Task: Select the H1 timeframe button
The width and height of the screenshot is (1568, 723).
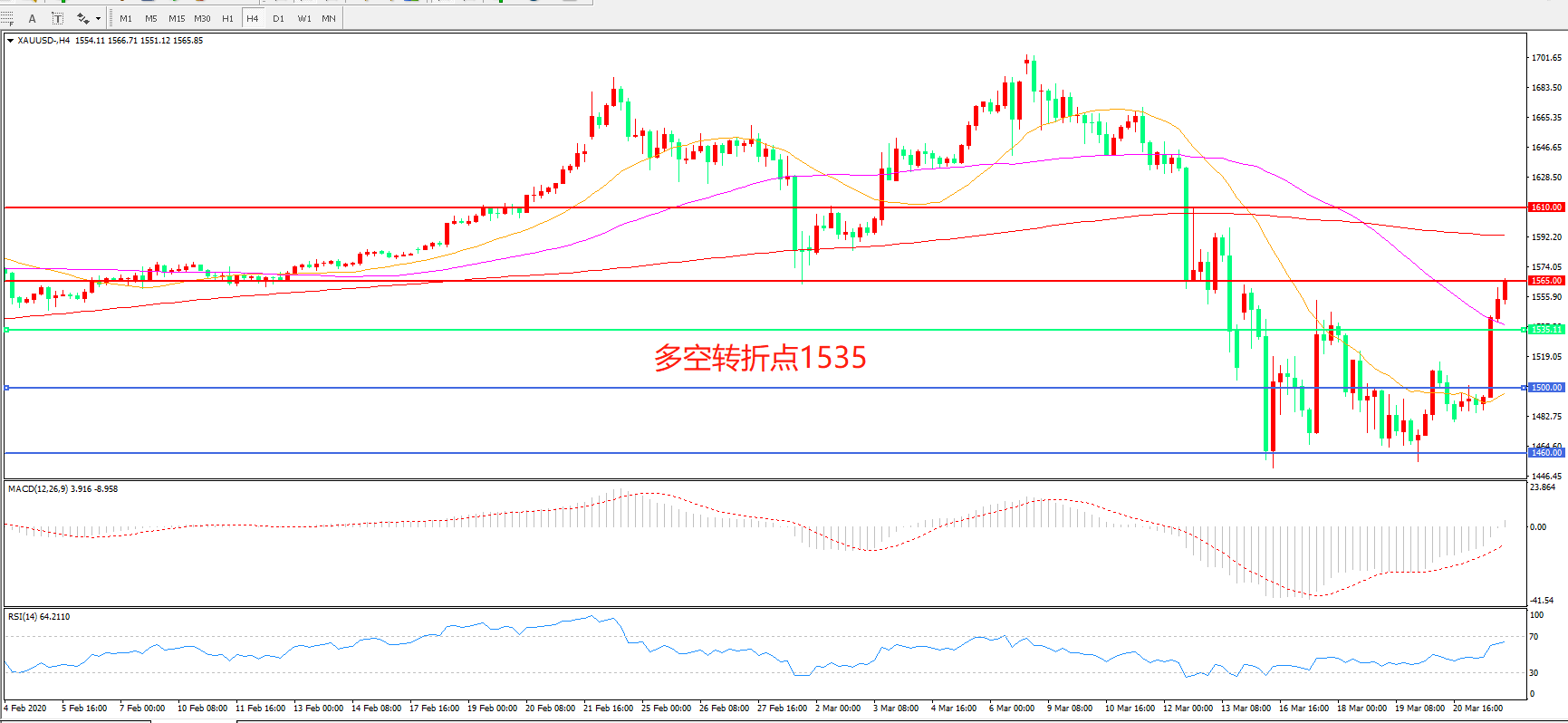Action: pyautogui.click(x=227, y=18)
